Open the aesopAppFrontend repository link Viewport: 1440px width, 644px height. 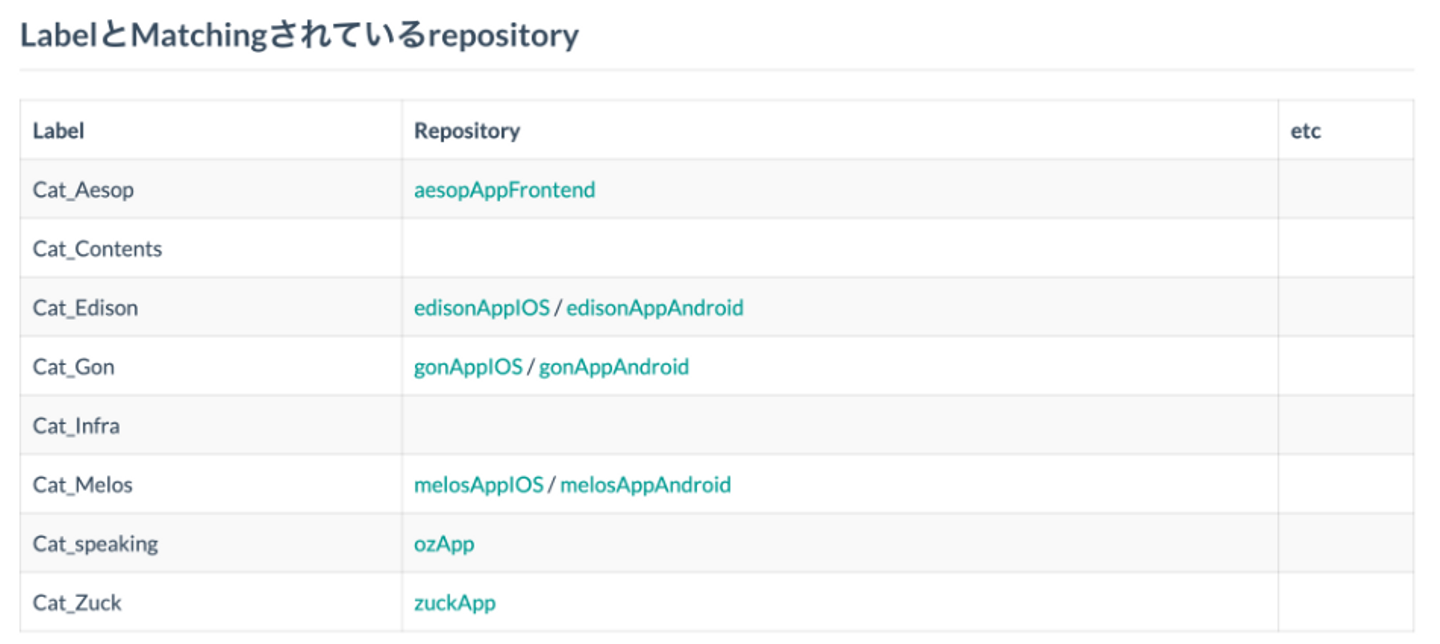coord(504,190)
